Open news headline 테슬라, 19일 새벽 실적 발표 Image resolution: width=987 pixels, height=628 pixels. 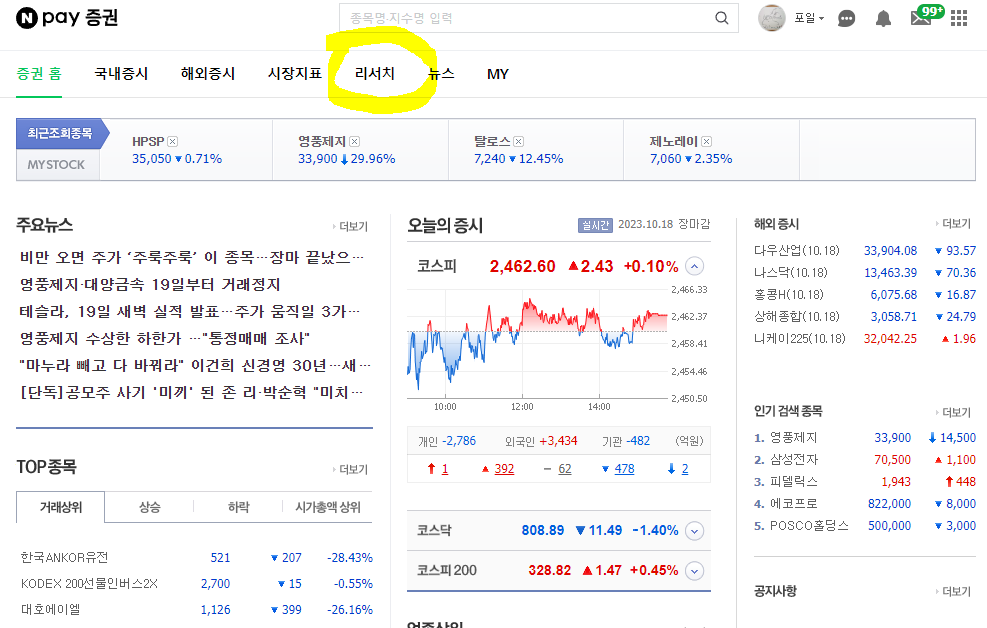pos(190,311)
